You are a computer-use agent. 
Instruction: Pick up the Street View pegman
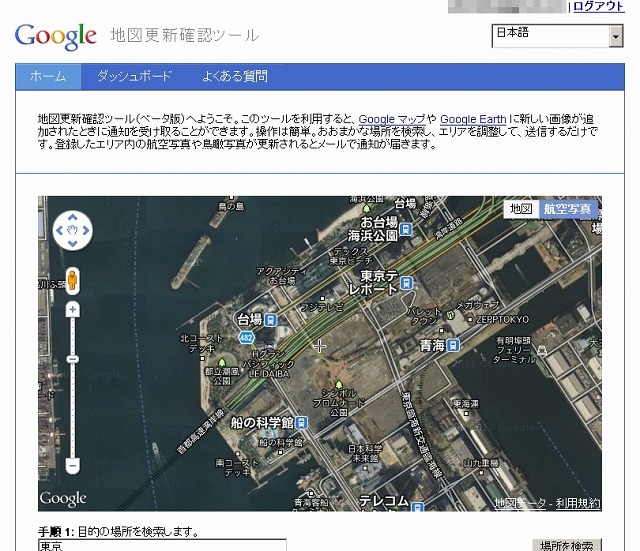coord(72,281)
